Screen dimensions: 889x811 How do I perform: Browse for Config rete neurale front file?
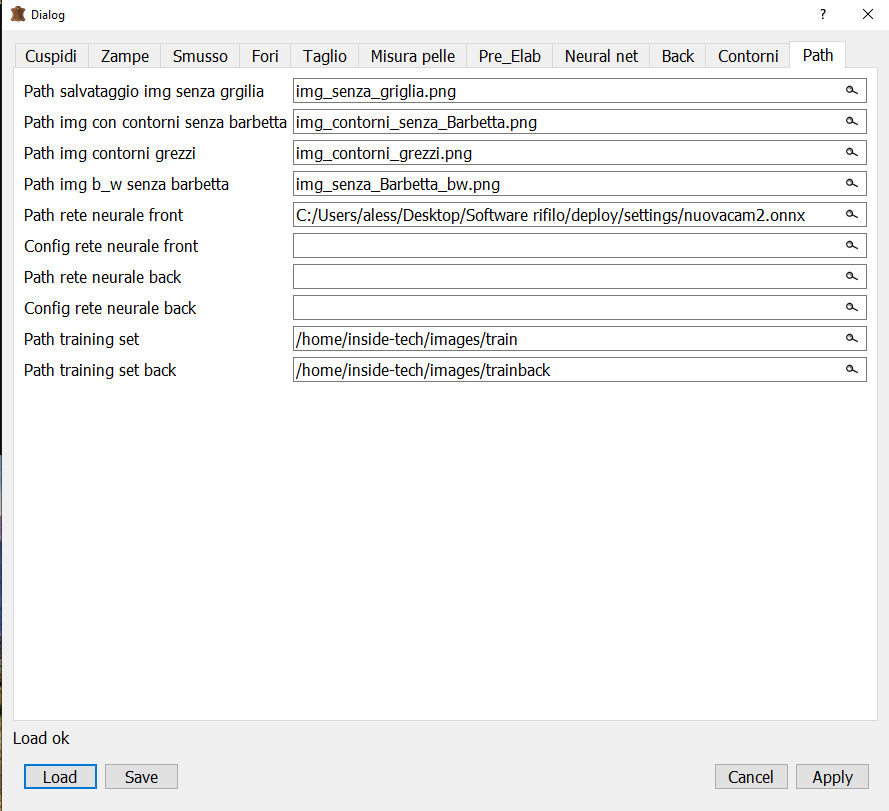(852, 246)
